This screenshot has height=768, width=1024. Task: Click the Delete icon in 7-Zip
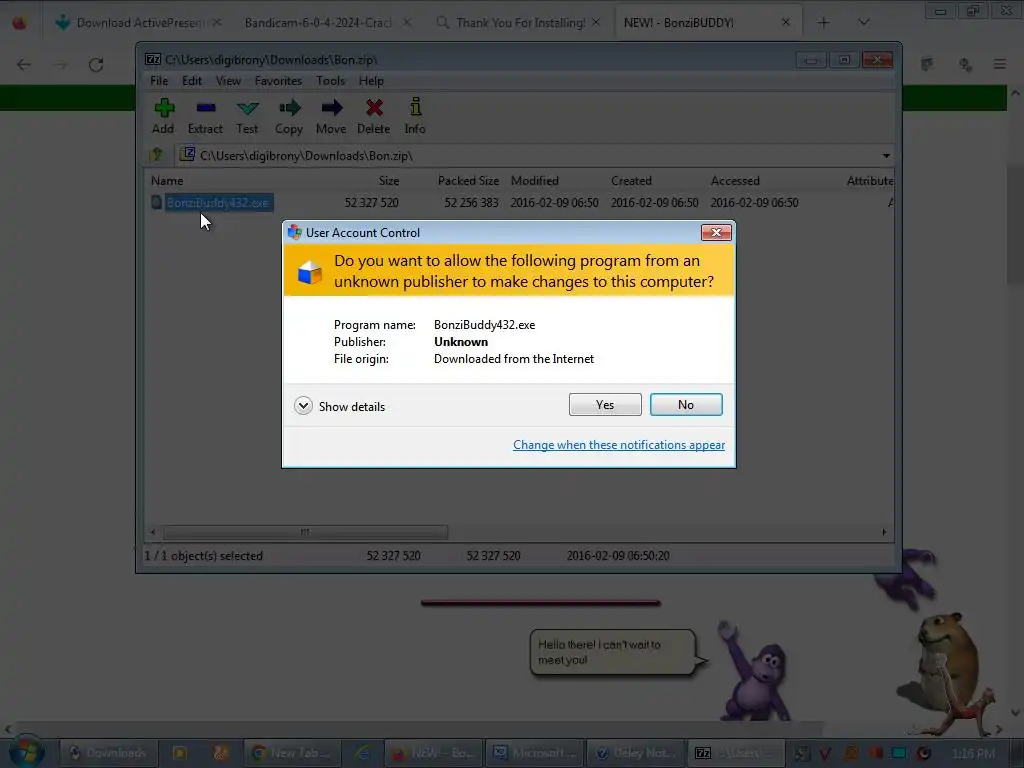pos(374,116)
